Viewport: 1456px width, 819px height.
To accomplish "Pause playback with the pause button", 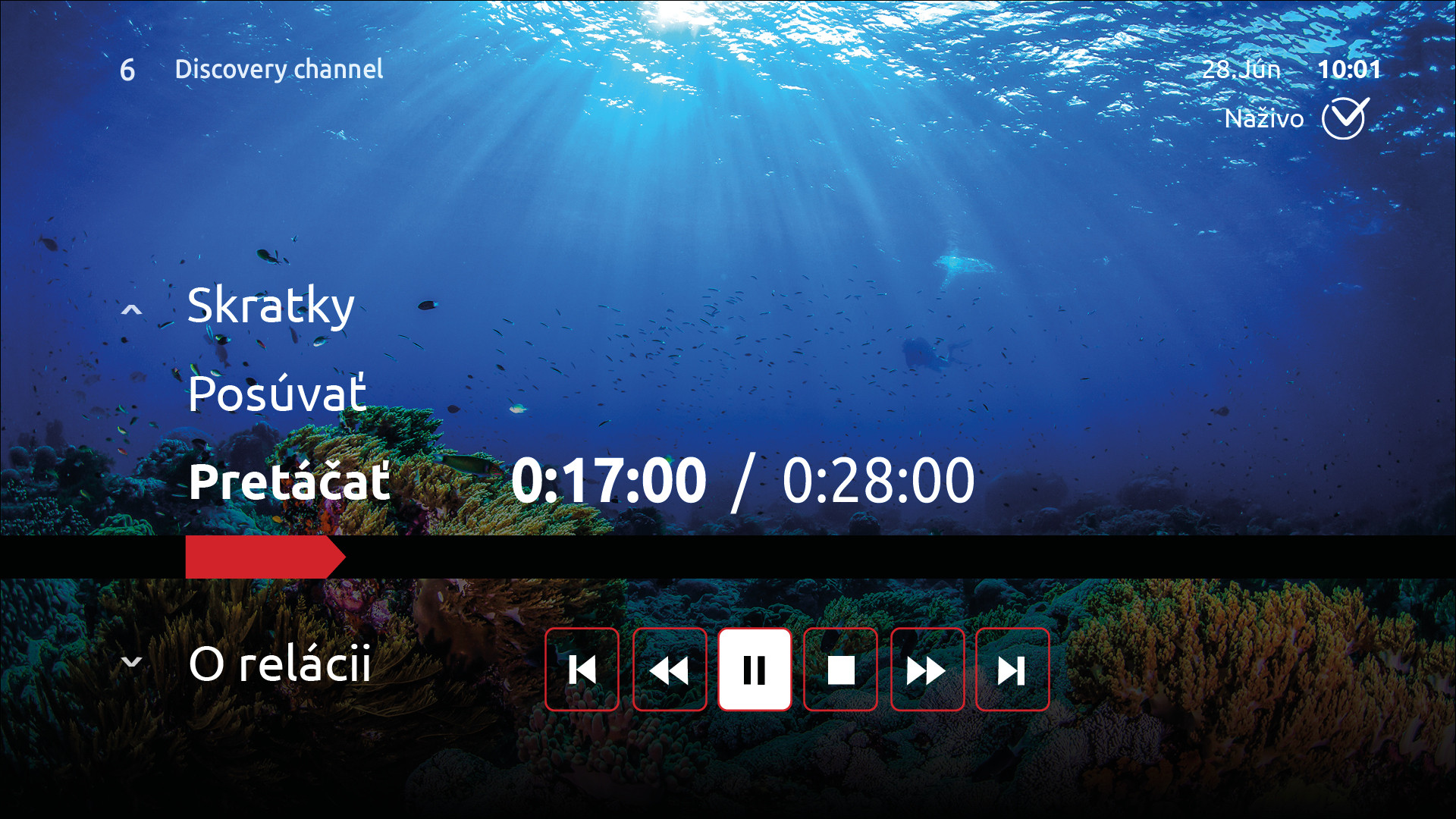I will click(755, 670).
